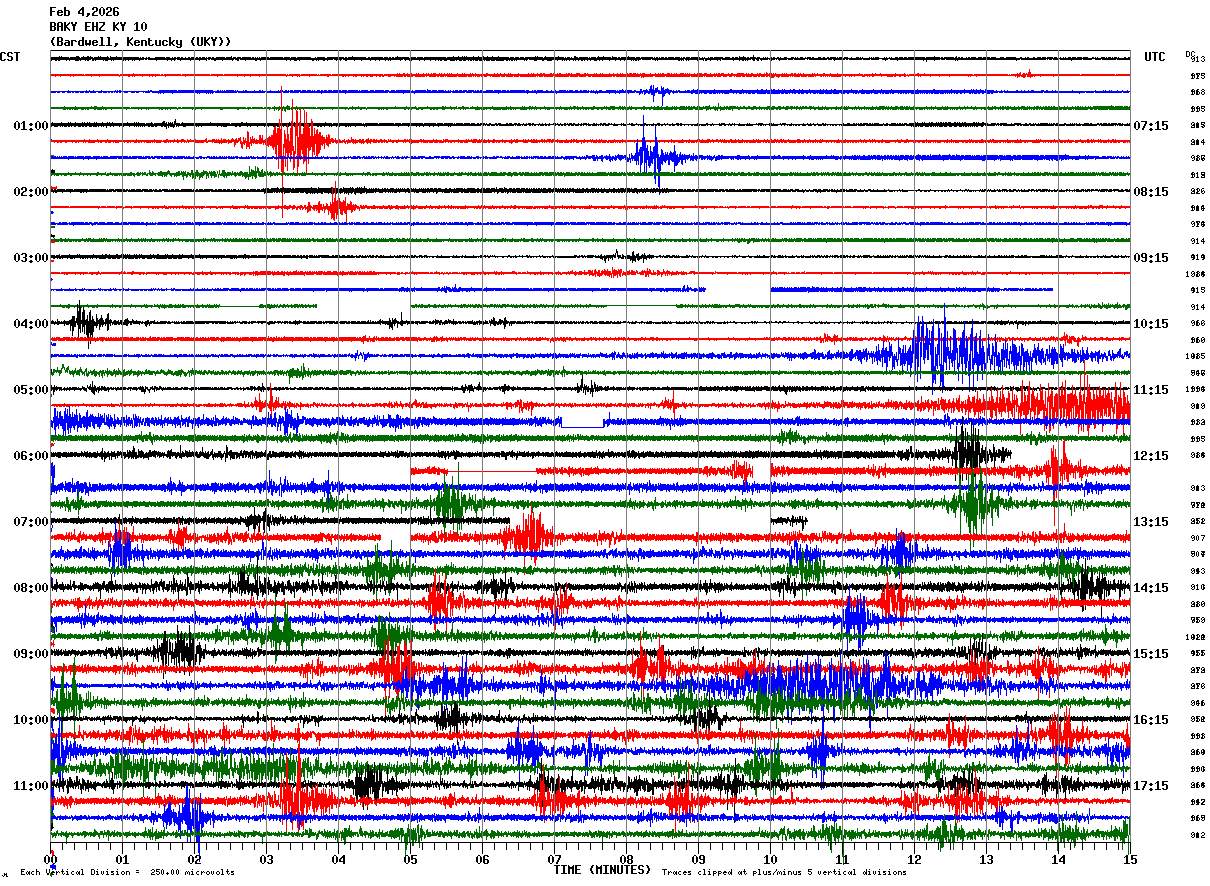The image size is (1210, 886).
Task: Click the Feb 4,2026 date title
Action: click(84, 12)
